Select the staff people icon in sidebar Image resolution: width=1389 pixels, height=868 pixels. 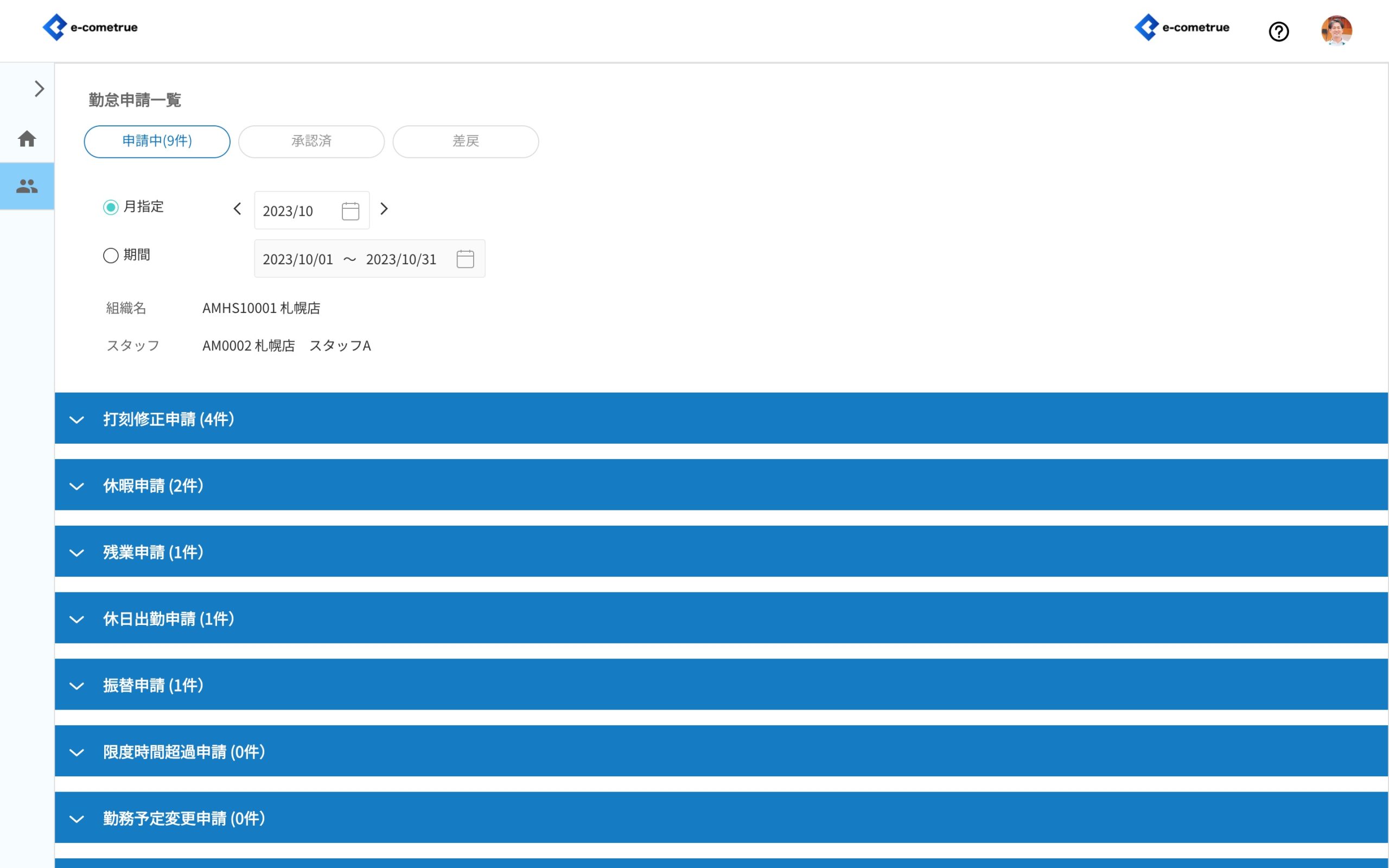point(27,186)
